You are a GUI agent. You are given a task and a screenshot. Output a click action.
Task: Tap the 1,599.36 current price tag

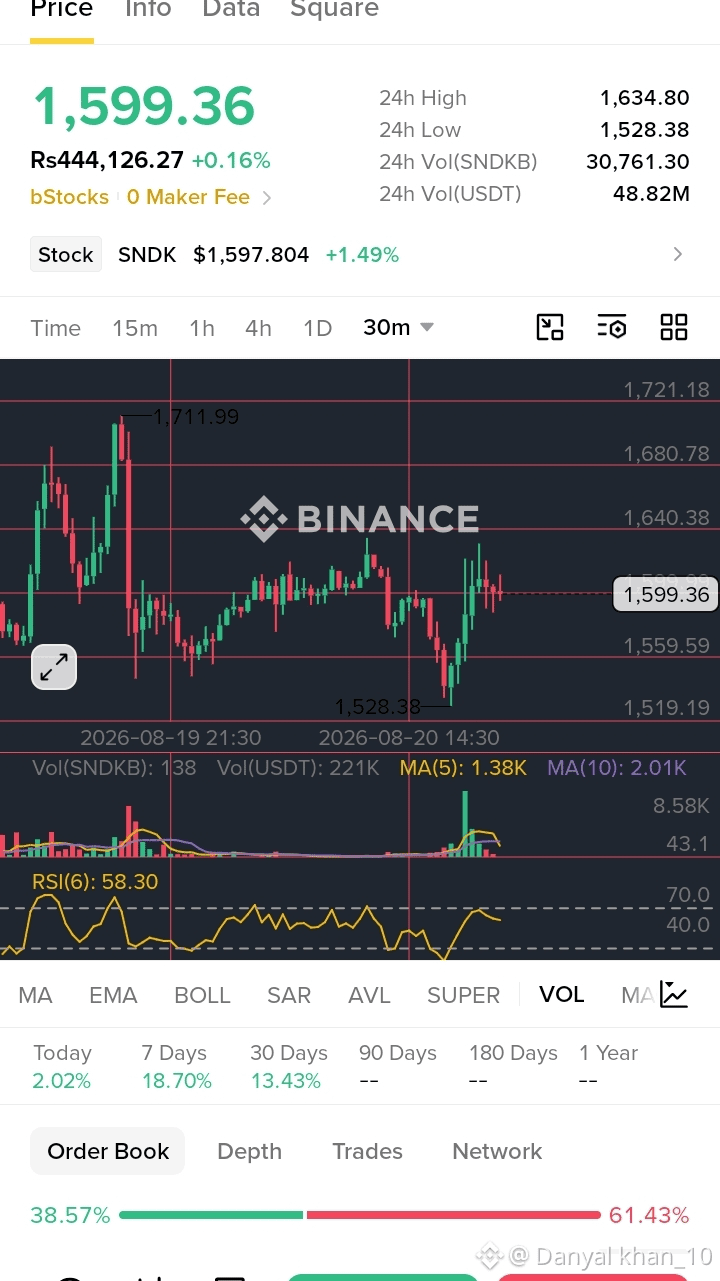click(666, 595)
